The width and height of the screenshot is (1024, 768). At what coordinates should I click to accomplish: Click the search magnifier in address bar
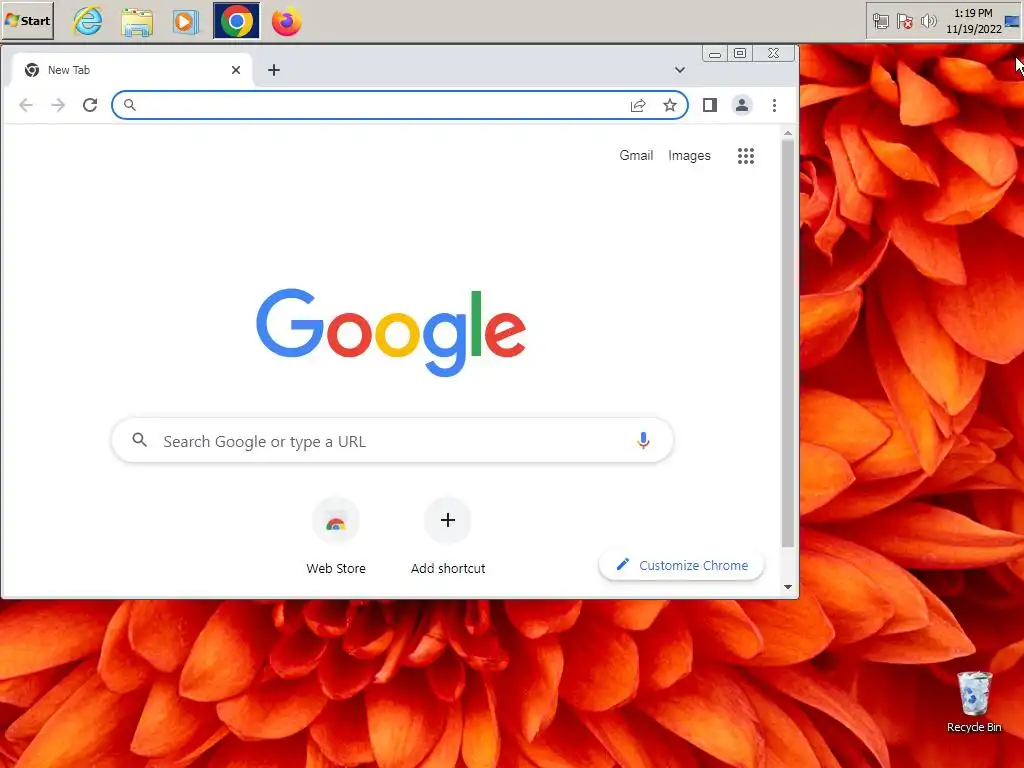tap(130, 105)
